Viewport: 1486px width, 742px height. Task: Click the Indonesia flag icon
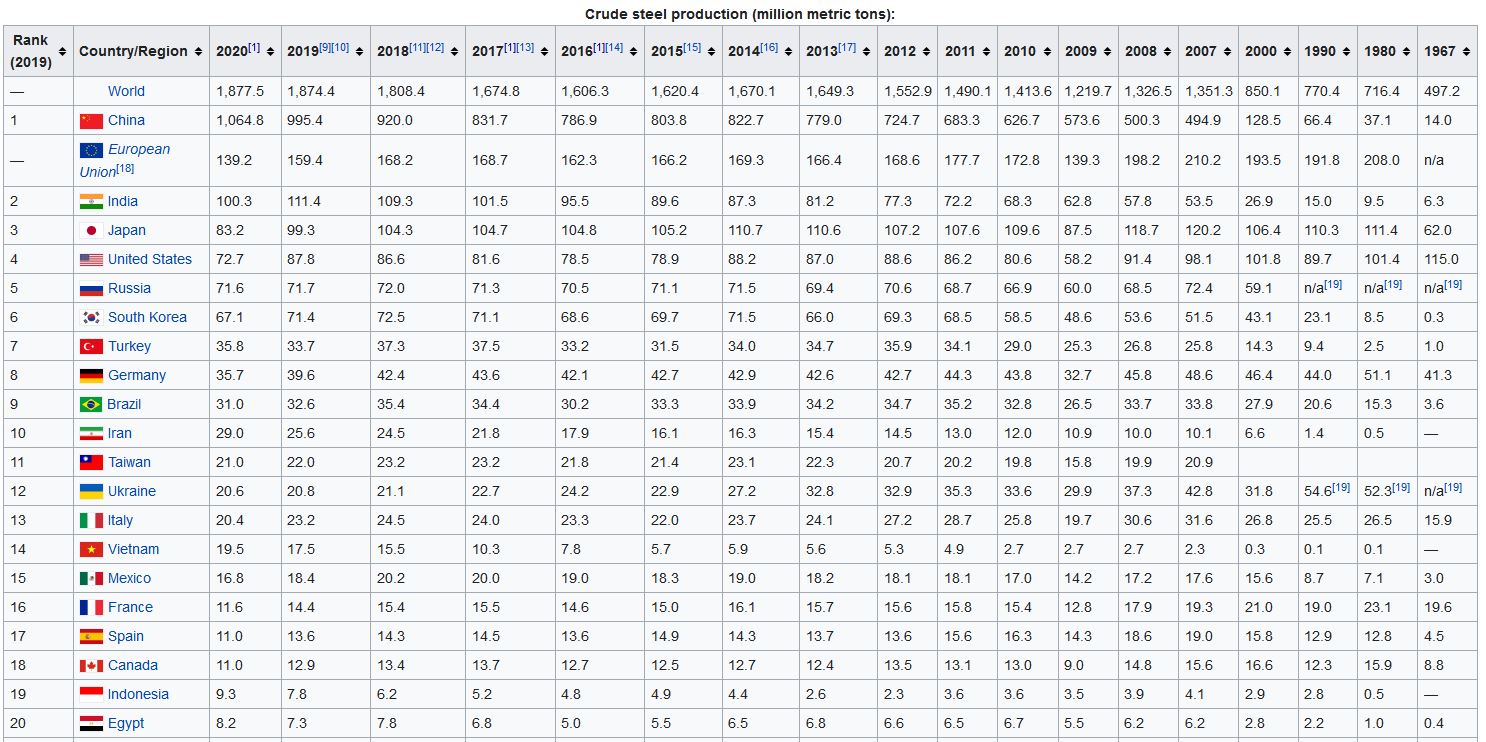coord(92,693)
